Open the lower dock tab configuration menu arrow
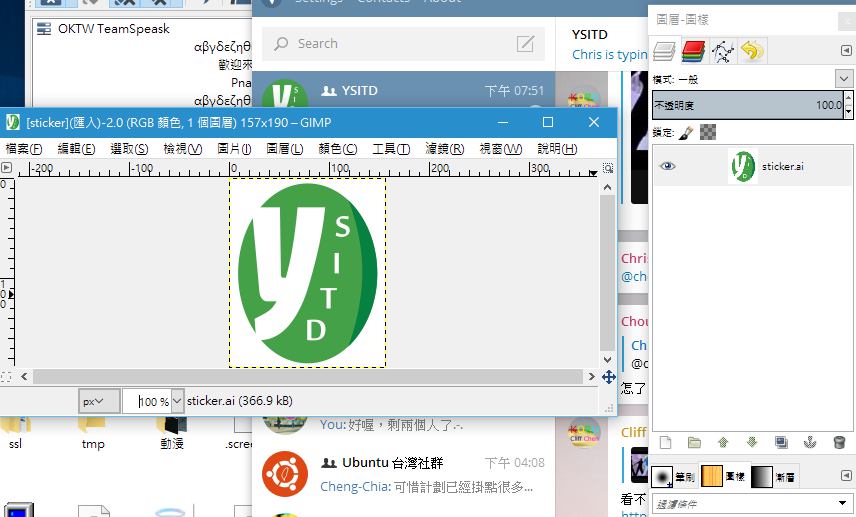The image size is (856, 517). tap(846, 476)
